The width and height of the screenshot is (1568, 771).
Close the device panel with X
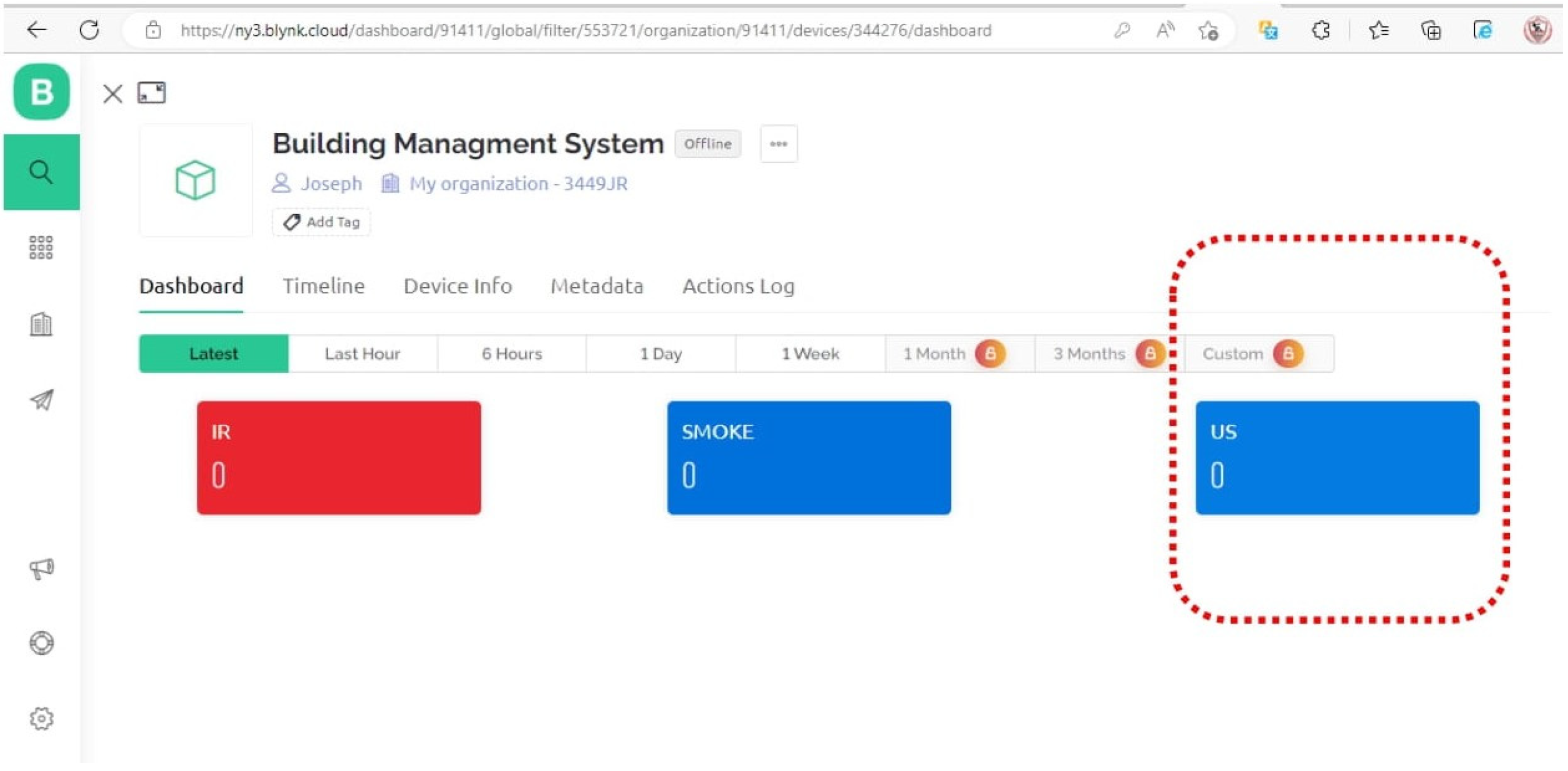click(x=113, y=94)
